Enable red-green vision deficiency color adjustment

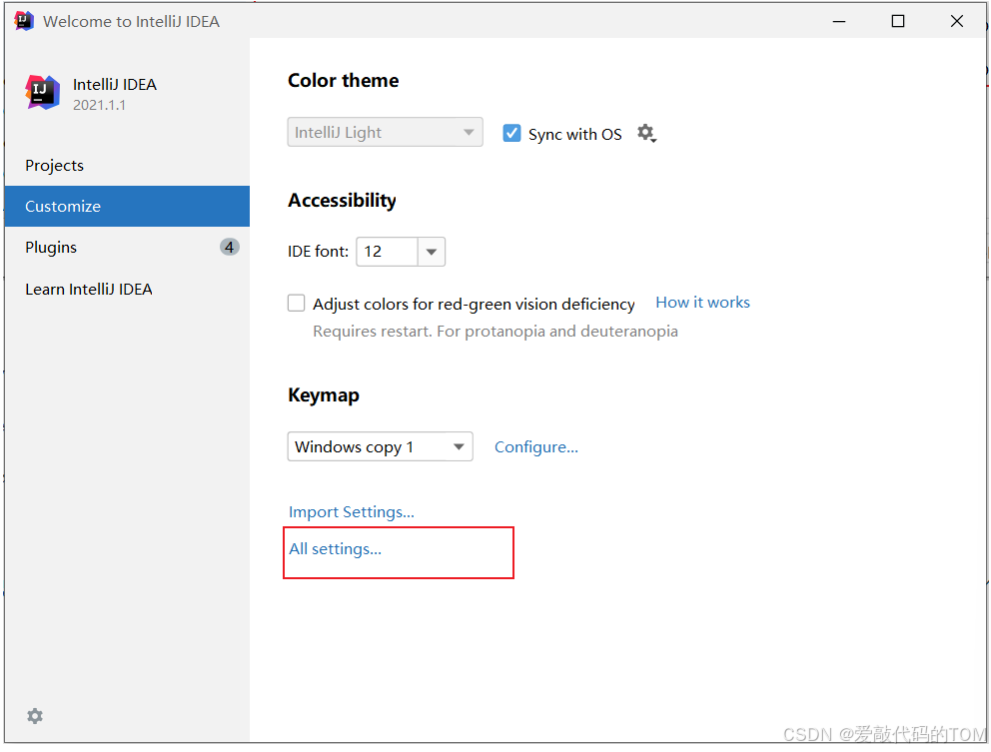tap(296, 303)
